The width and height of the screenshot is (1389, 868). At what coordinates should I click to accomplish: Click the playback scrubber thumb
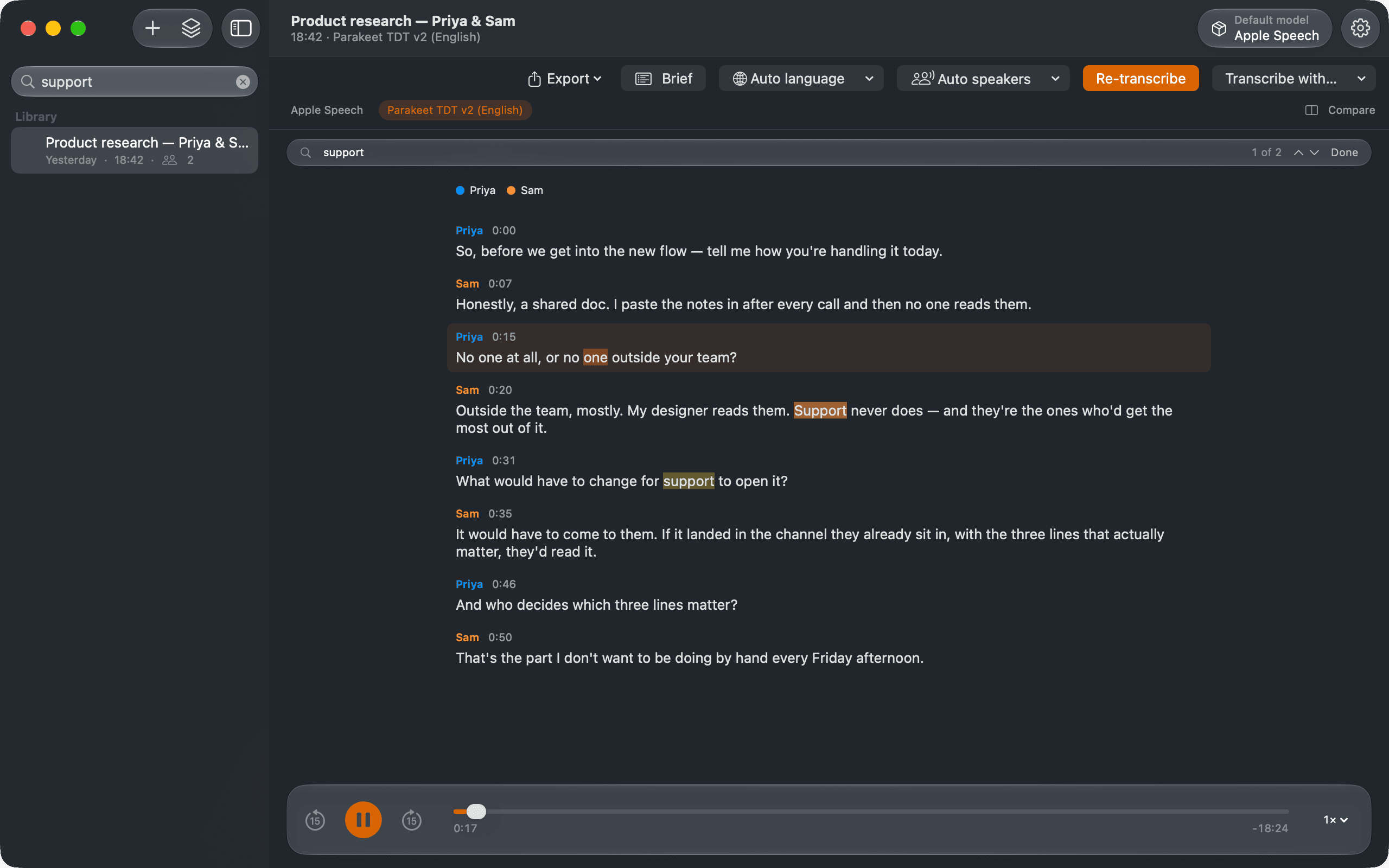[x=476, y=811]
